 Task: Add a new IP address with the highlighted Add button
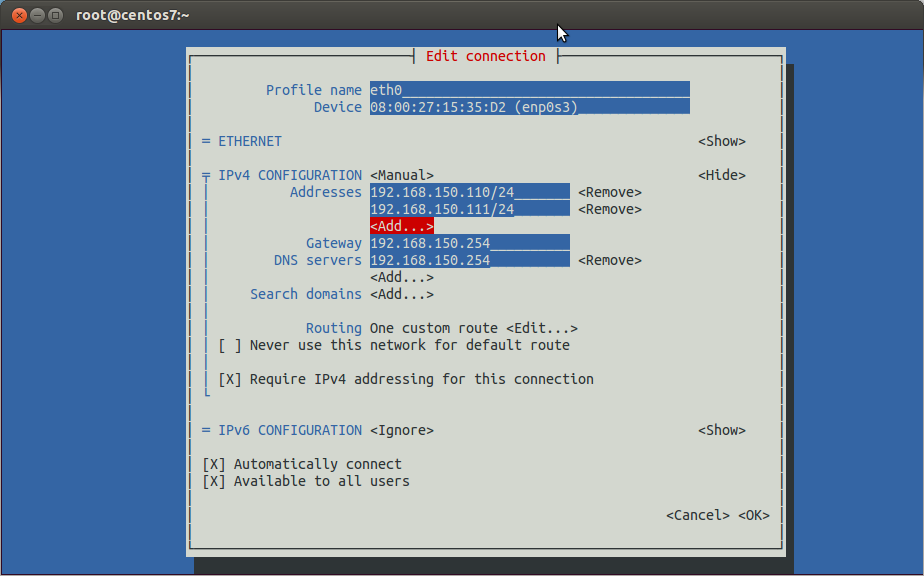(402, 226)
